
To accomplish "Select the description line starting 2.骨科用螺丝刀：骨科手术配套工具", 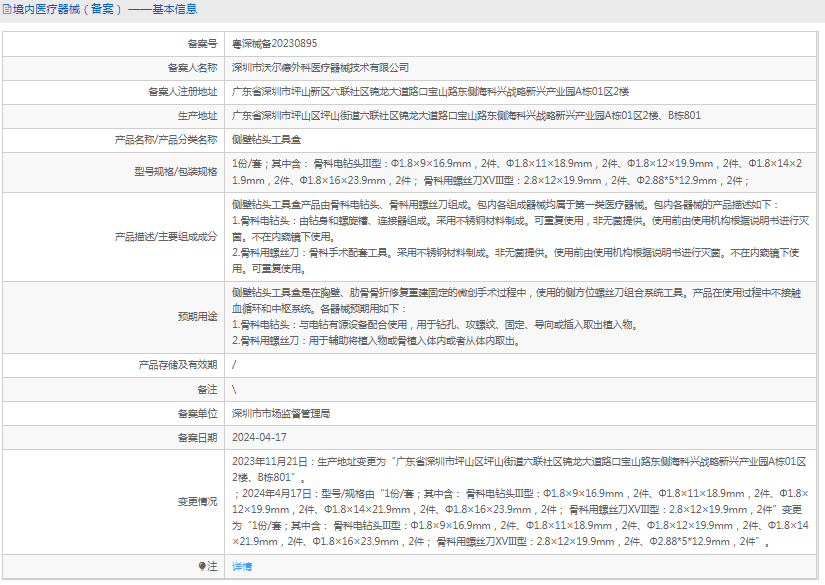I will click(516, 261).
